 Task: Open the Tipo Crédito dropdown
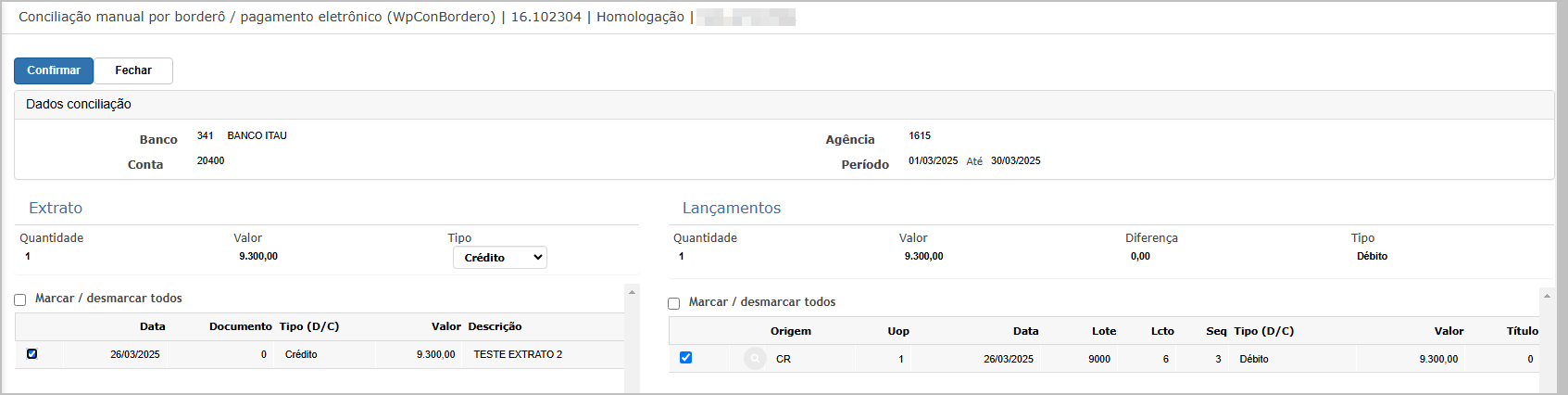500,258
